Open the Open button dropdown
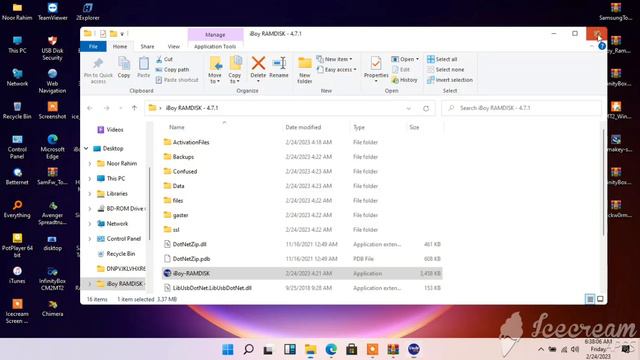 click(x=418, y=59)
